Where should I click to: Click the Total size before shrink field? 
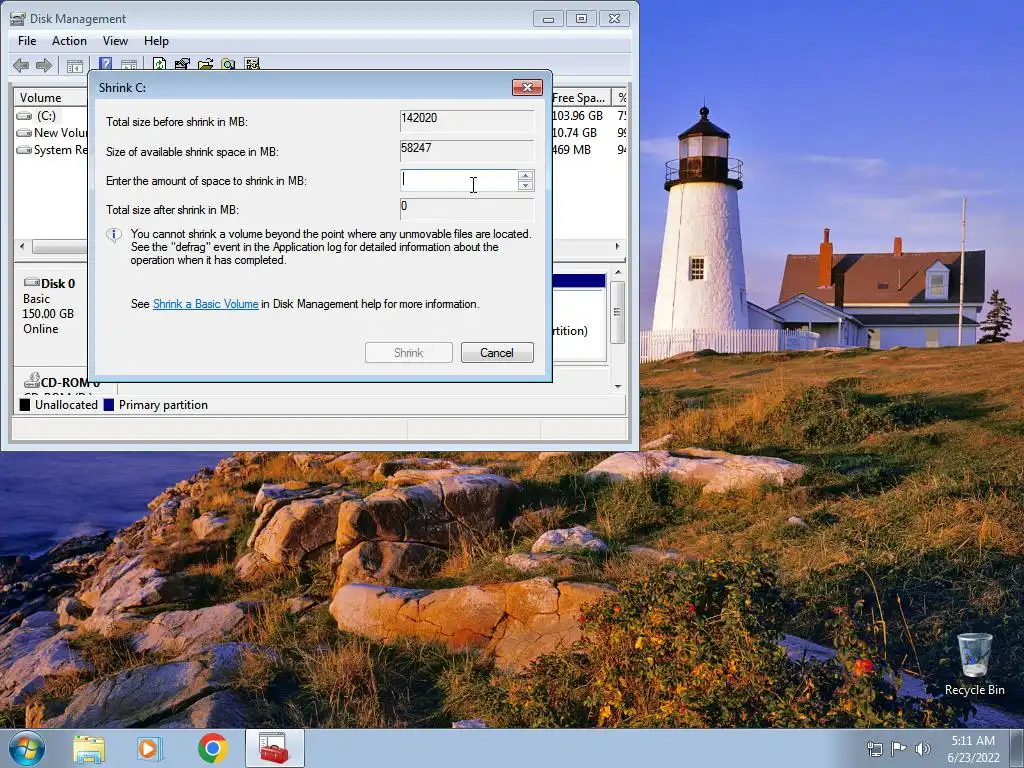click(467, 121)
